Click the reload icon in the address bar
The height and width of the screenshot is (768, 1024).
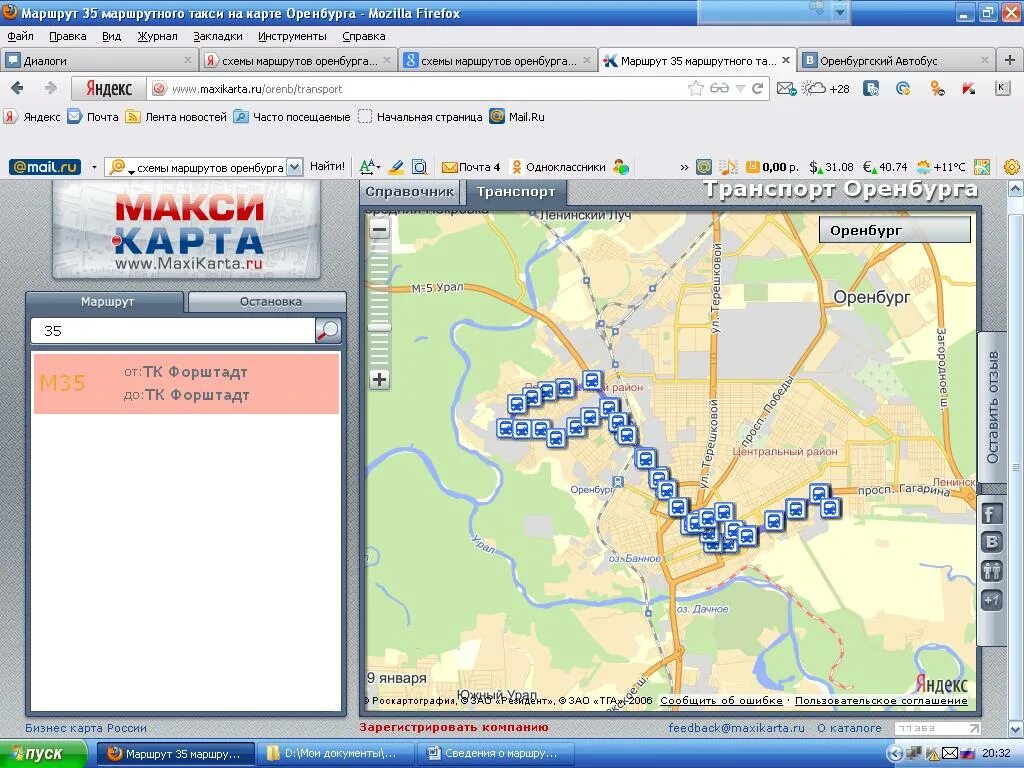pos(758,88)
